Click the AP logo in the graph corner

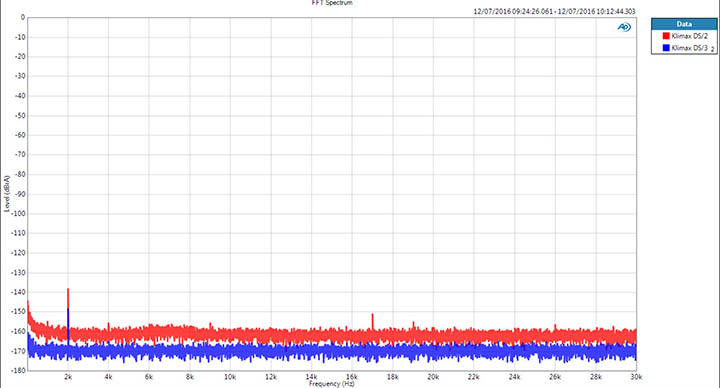point(624,28)
